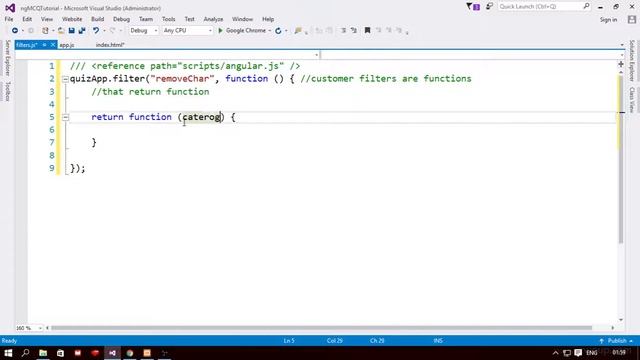Click the Redo arrow icon
This screenshot has width=640, height=360.
click(112, 31)
